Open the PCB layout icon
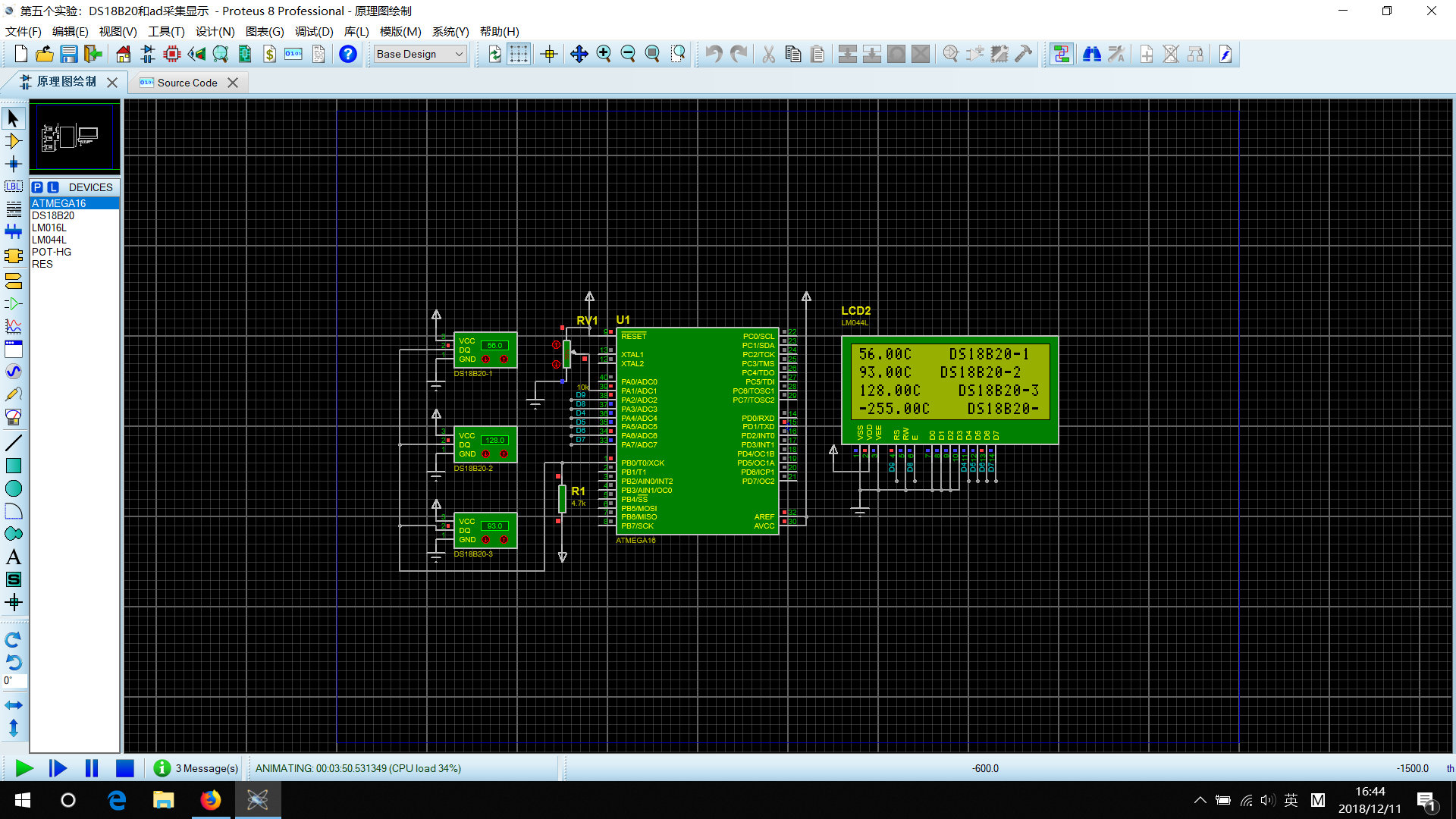1456x819 pixels. point(172,54)
